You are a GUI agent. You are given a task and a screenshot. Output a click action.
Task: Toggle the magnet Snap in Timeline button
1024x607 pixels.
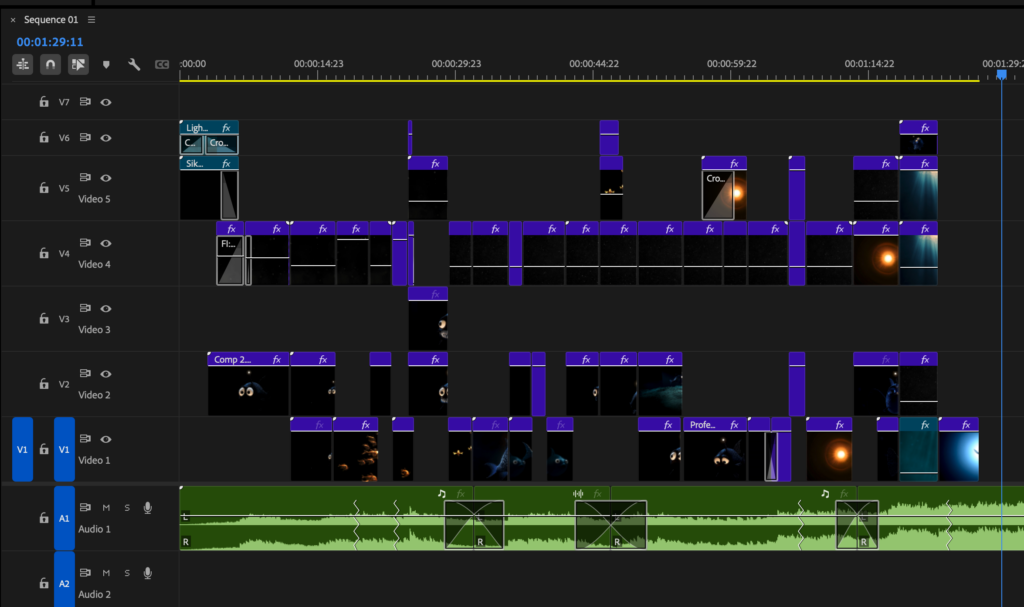pos(50,64)
